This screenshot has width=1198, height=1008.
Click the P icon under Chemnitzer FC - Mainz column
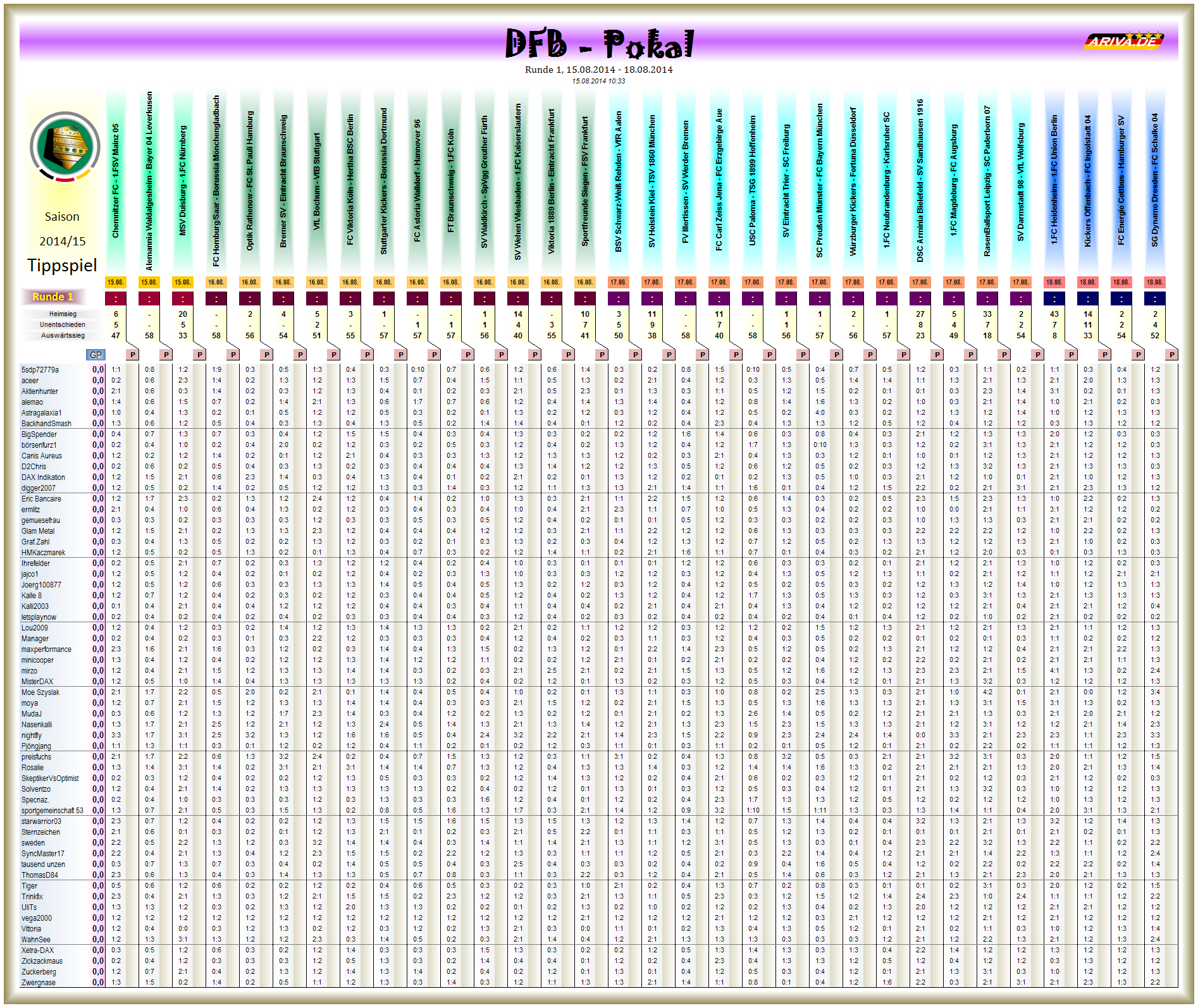click(x=132, y=355)
